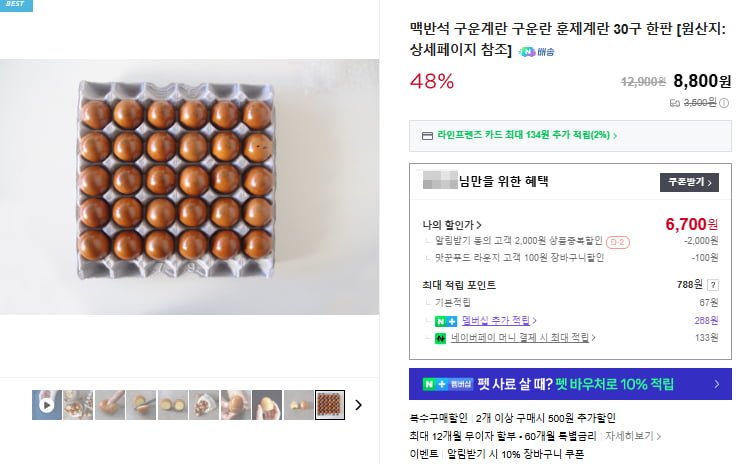The image size is (738, 464).
Task: Select the selected egg tray thumbnail
Action: pos(329,405)
